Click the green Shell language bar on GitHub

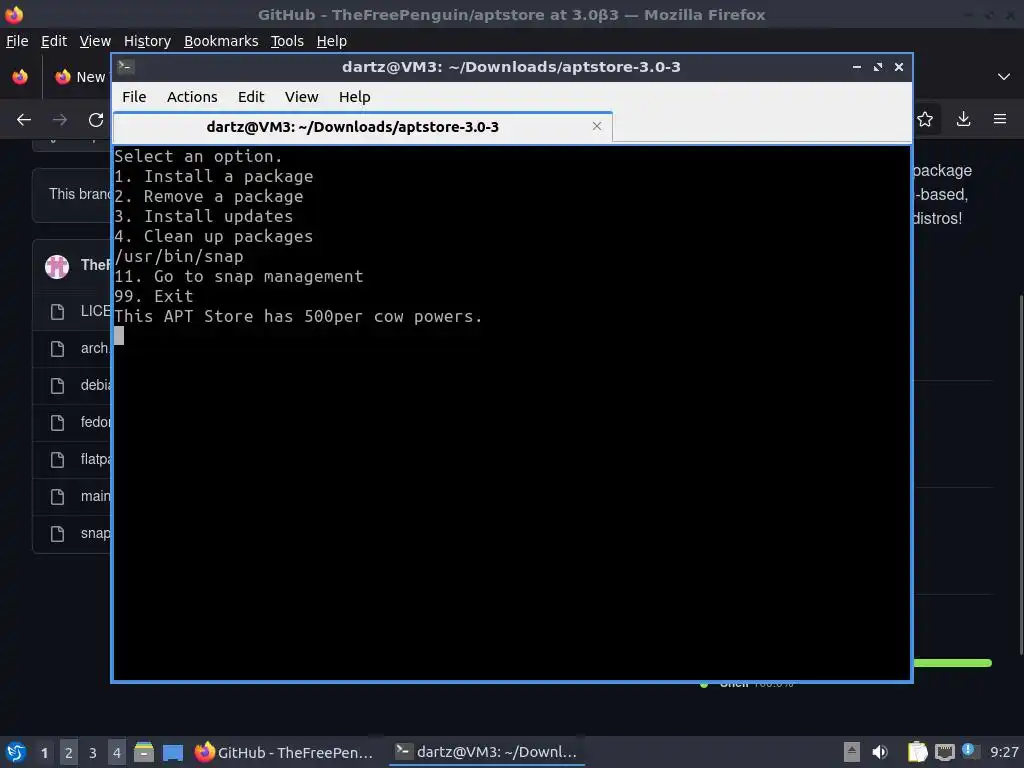click(x=952, y=663)
